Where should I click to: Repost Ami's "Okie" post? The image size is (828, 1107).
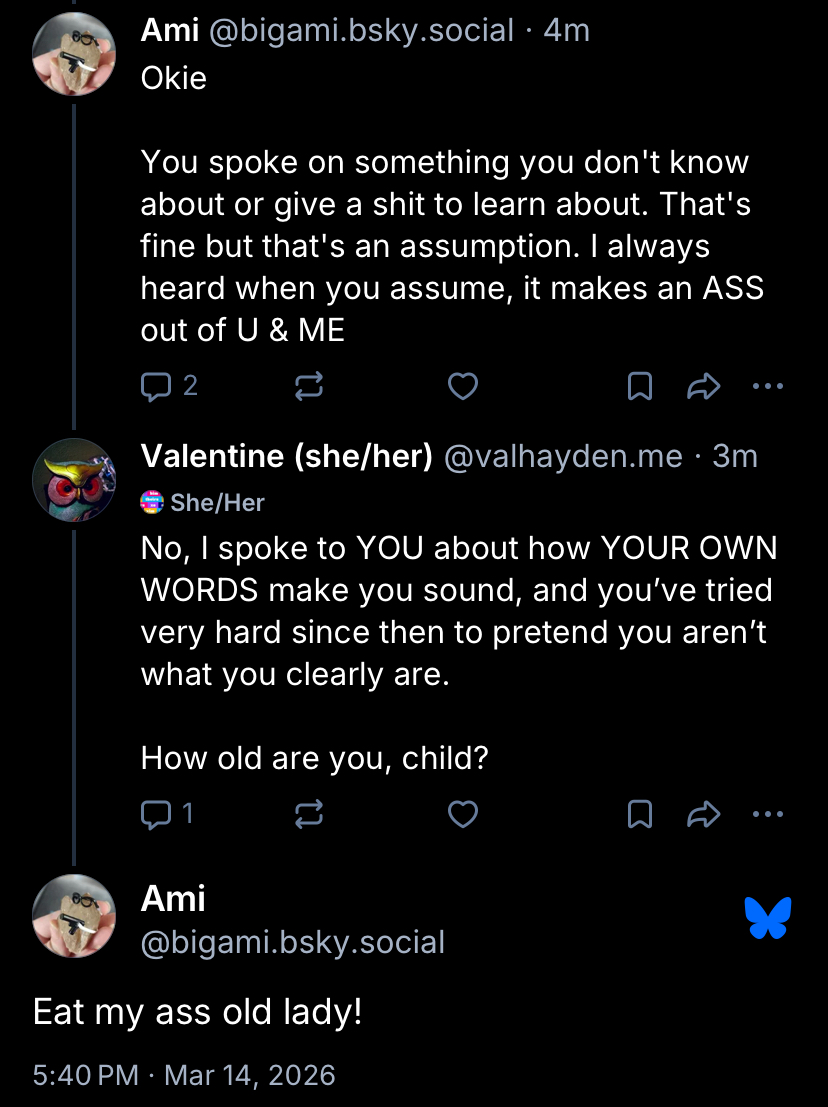tap(309, 386)
